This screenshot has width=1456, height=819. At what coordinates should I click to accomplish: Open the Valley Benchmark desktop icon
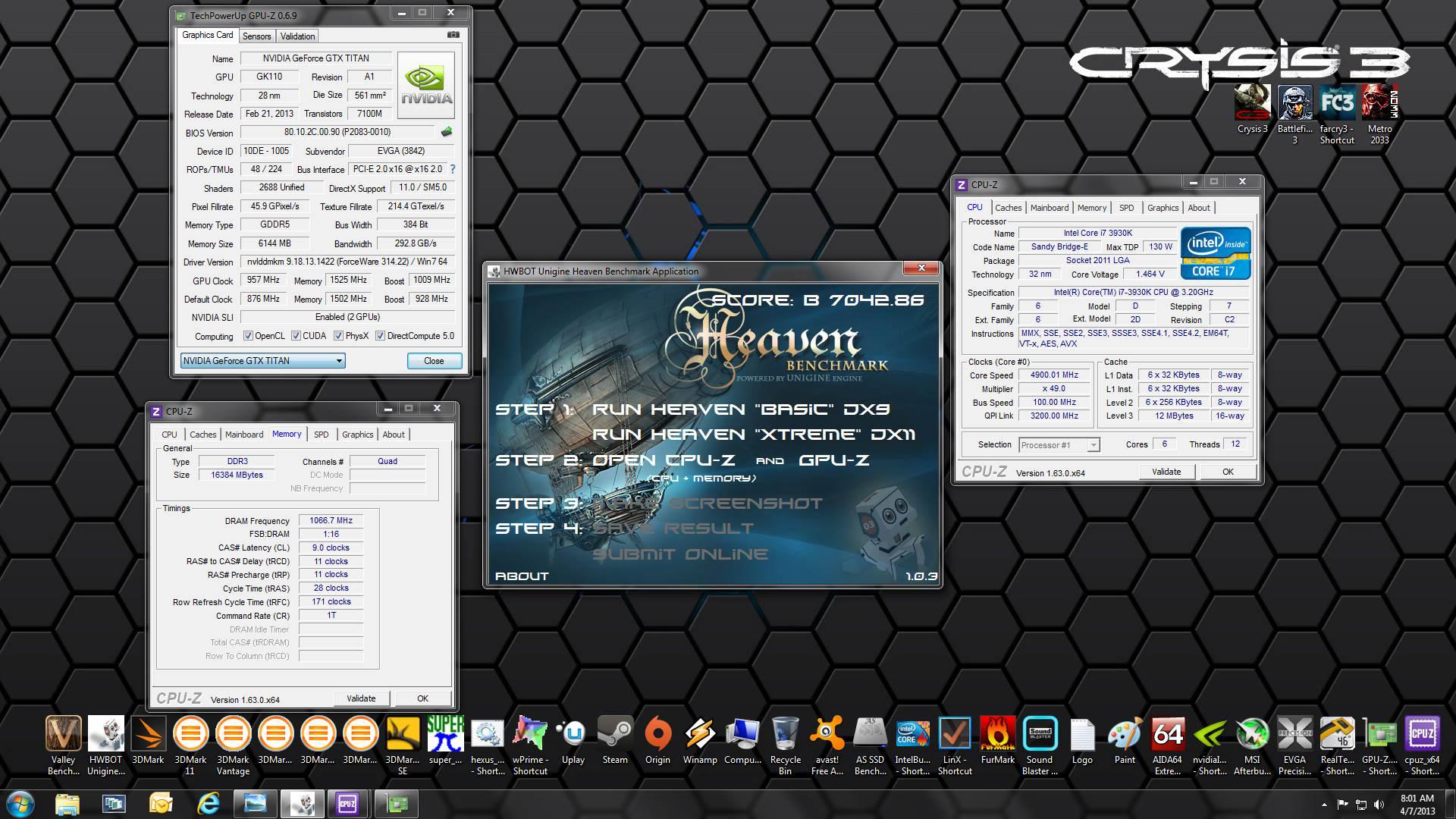pyautogui.click(x=64, y=745)
